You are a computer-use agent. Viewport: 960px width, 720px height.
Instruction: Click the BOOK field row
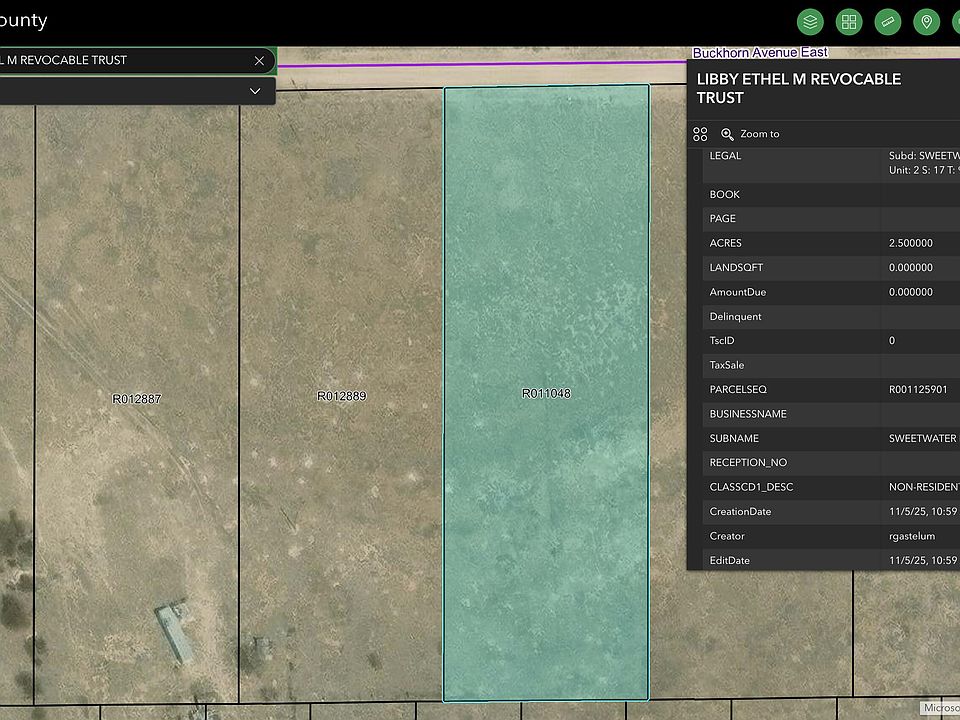coord(831,195)
